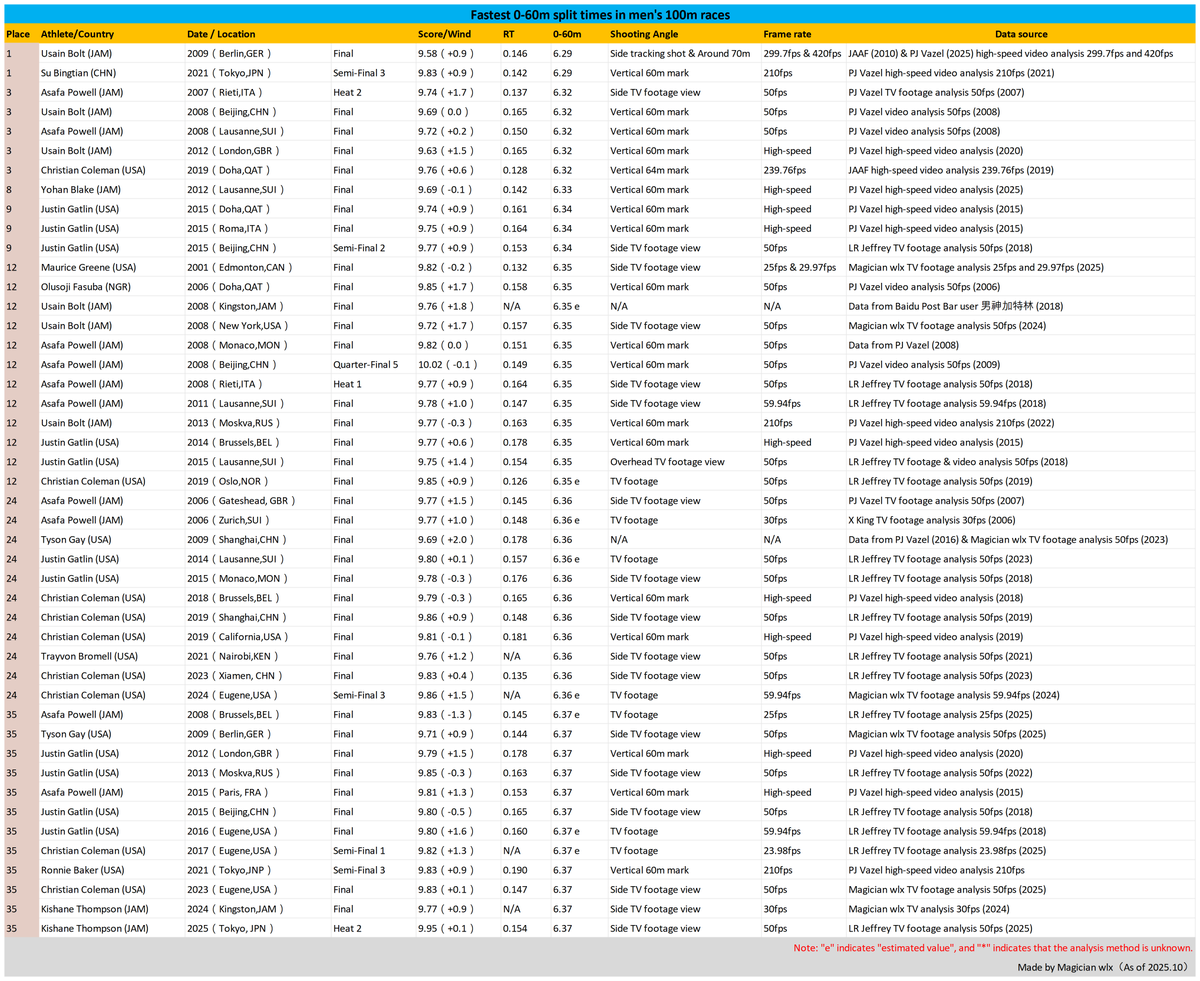Select the "Data from Baidu Post Bar user" source cell

(x=955, y=306)
